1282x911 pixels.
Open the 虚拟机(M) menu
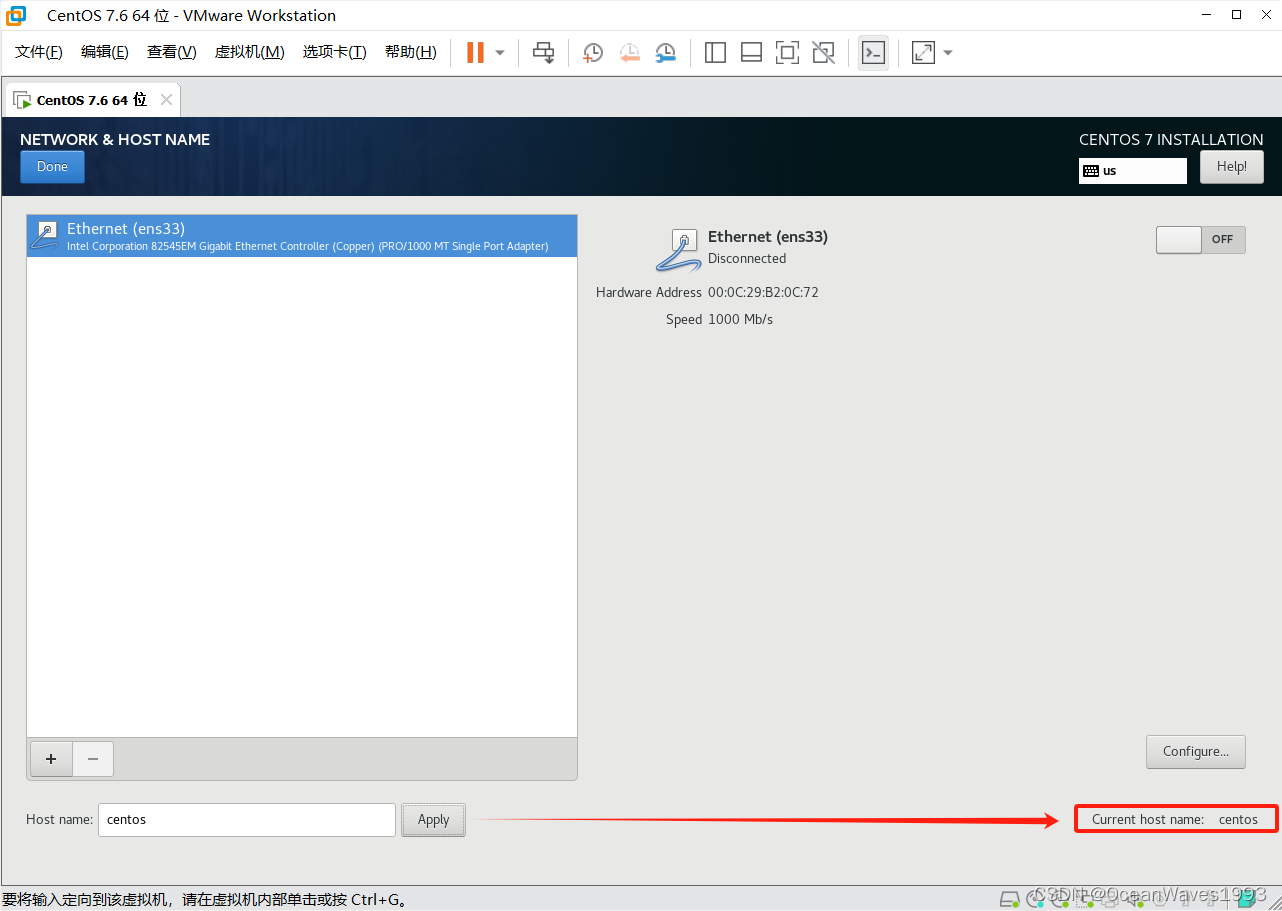coord(250,52)
